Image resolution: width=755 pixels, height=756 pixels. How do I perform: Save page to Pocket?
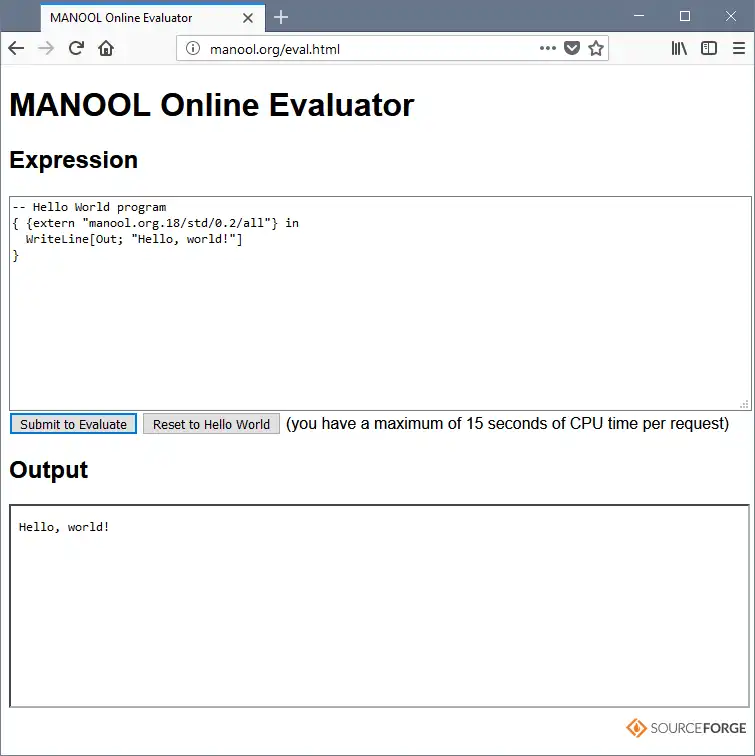pyautogui.click(x=572, y=48)
